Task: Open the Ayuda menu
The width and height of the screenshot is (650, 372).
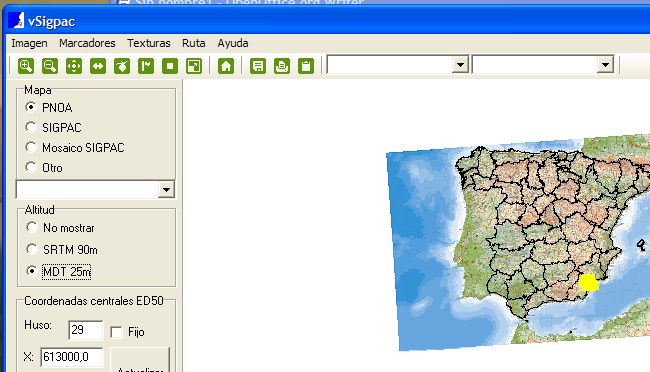Action: 233,43
